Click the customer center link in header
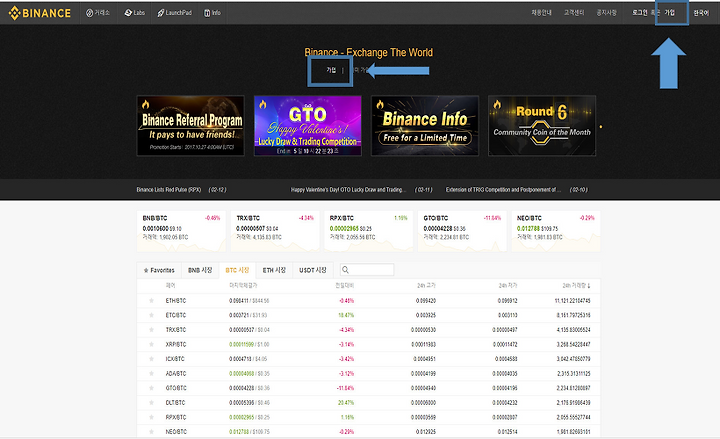Viewport: 720px width, 439px height. [x=574, y=13]
